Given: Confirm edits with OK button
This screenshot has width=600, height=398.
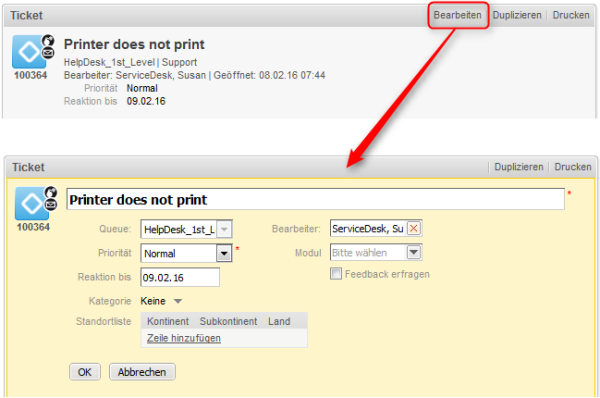Looking at the screenshot, I should 85,372.
